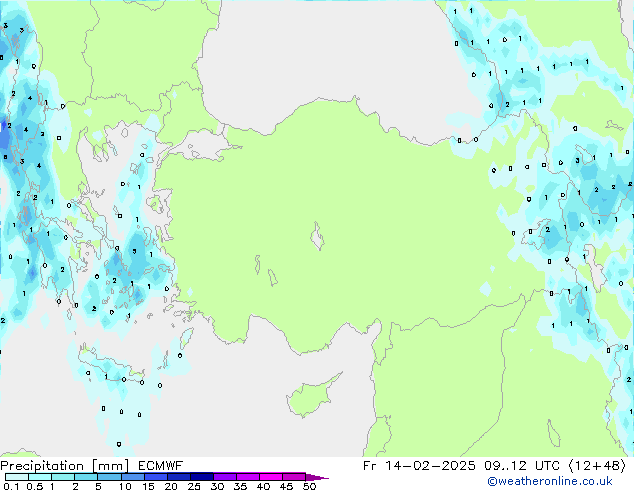The height and width of the screenshot is (490, 634).
Task: Click the '0.5' legend scale label
Action: (x=35, y=486)
